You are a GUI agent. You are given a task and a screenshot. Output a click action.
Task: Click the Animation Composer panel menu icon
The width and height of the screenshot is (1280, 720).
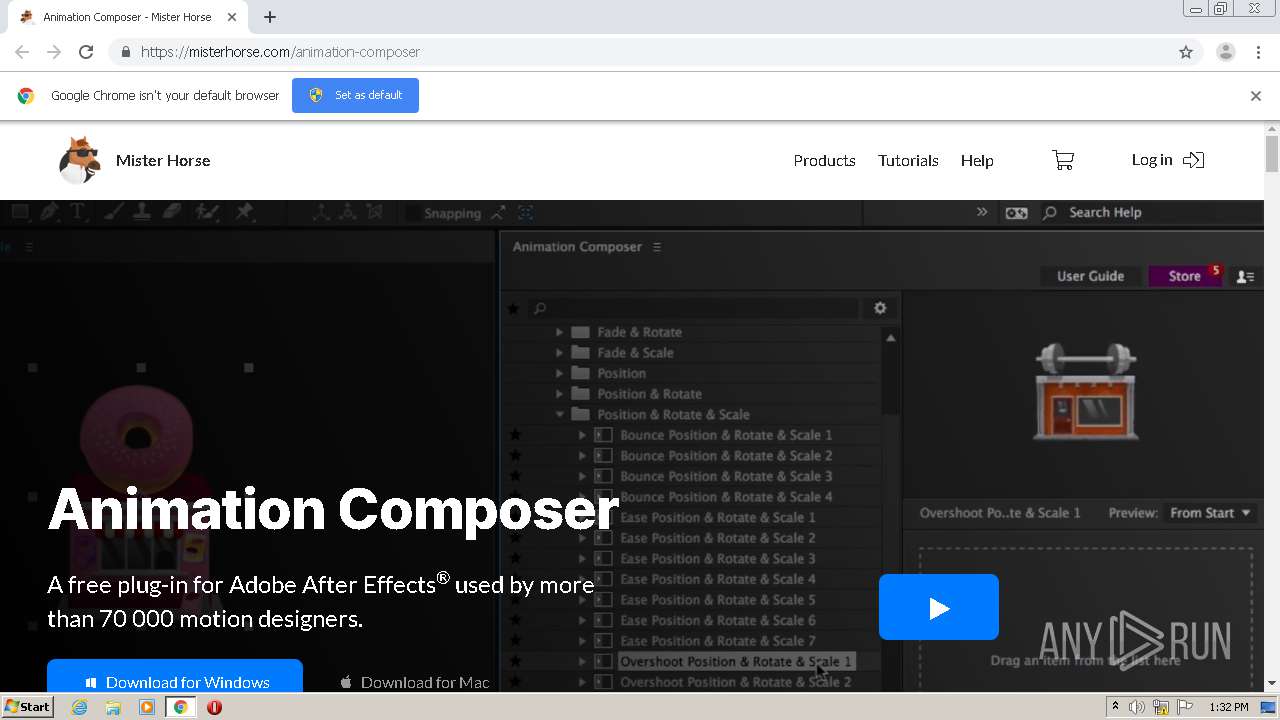[x=657, y=247]
